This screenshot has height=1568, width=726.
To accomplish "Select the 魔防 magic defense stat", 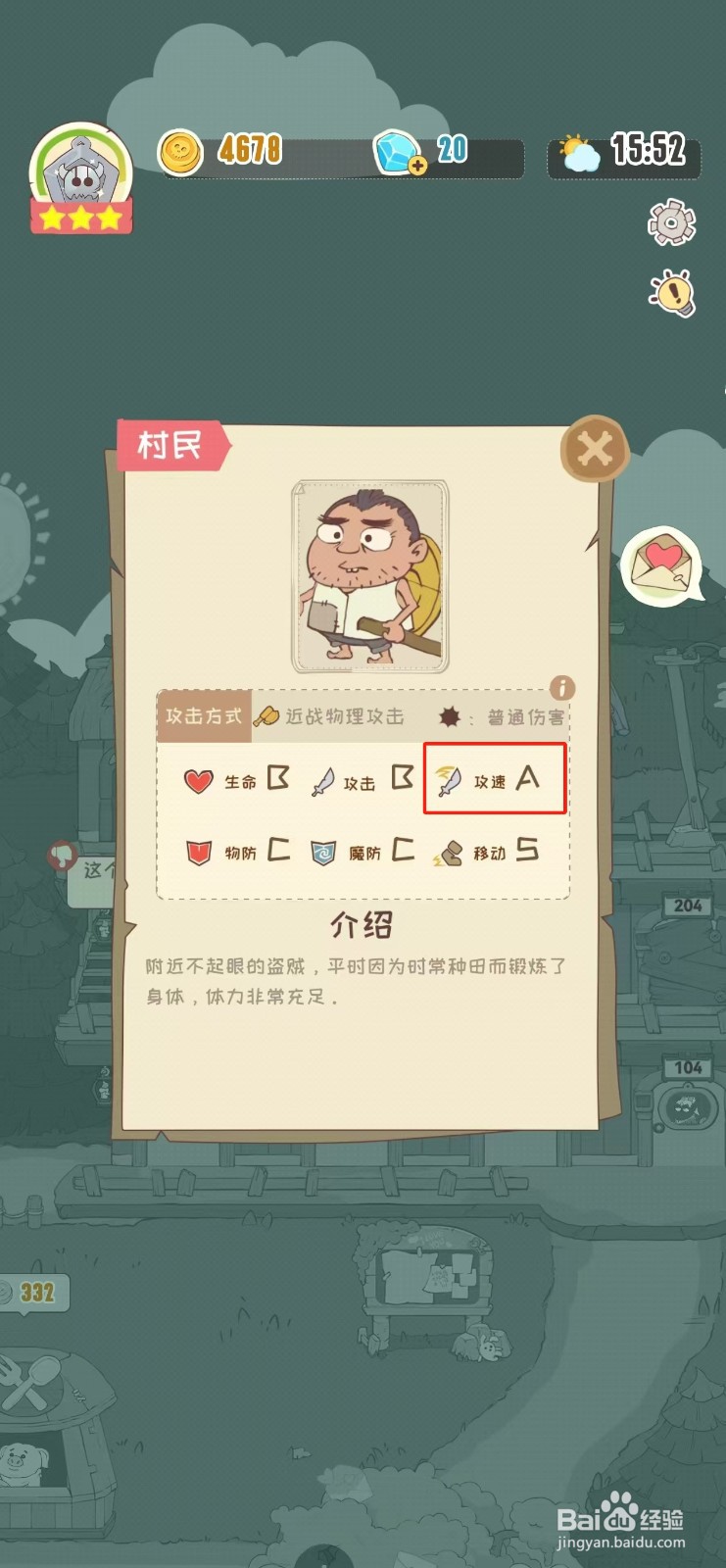I will (362, 852).
